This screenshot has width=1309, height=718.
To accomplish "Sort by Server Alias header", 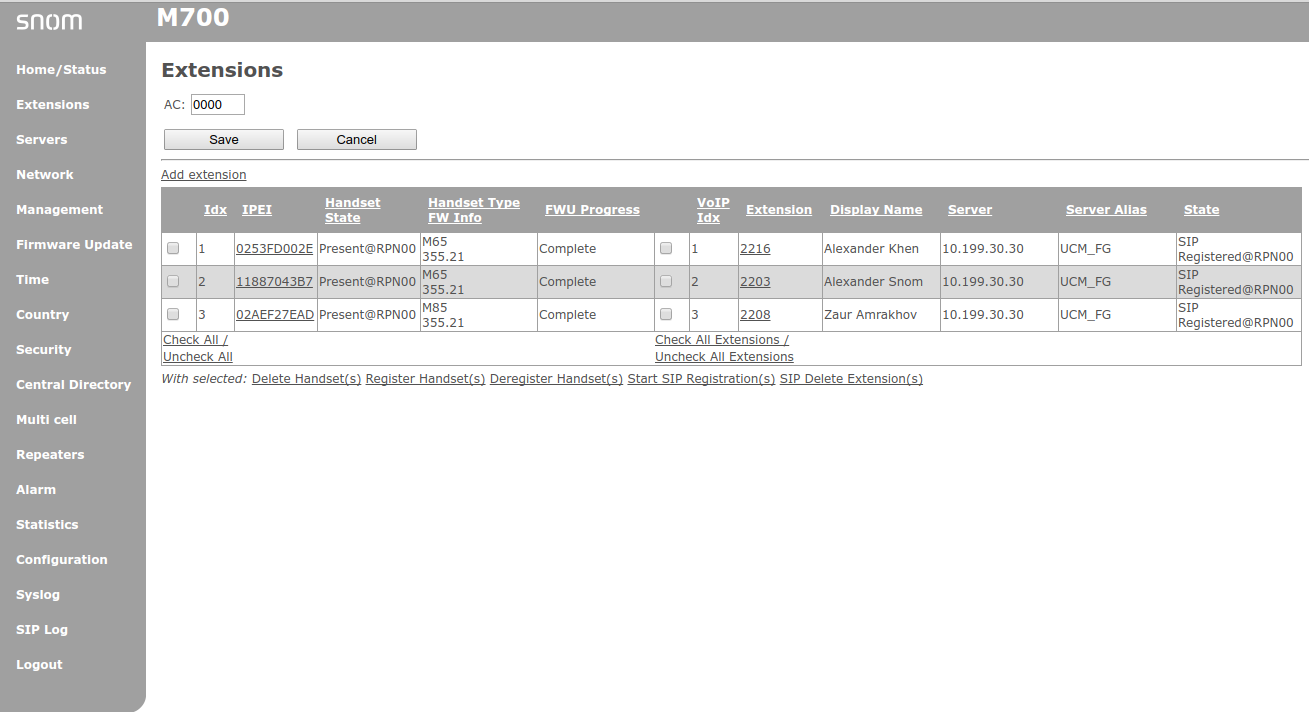I will [x=1106, y=210].
